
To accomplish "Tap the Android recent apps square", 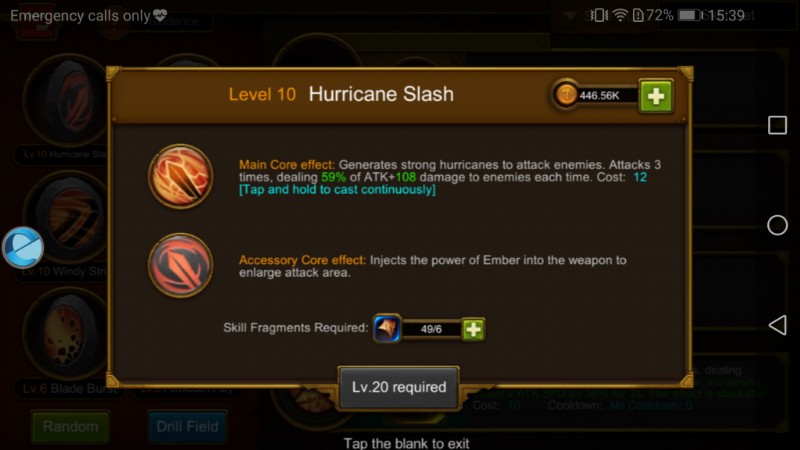I will click(777, 125).
